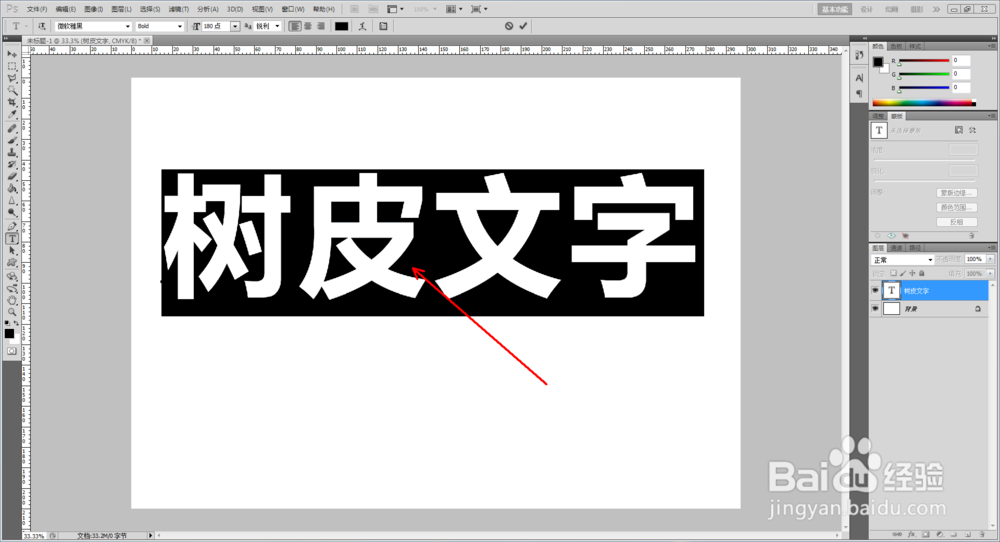Select the Paint Bucket tool

11,189
